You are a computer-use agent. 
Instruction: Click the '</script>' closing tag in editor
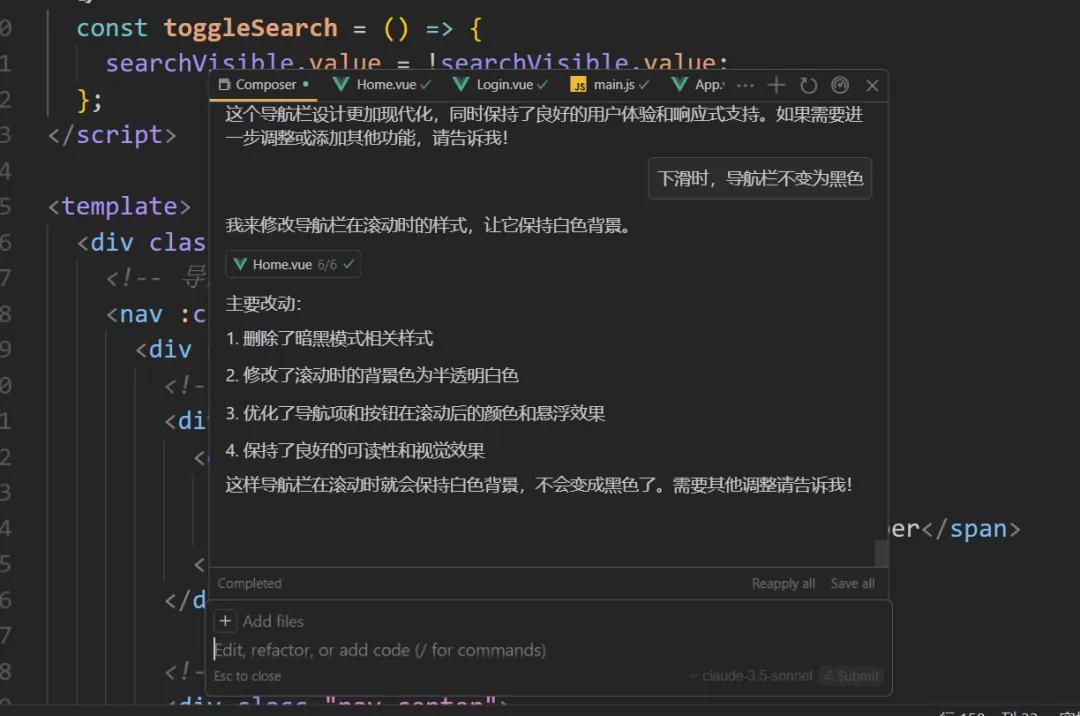[112, 135]
